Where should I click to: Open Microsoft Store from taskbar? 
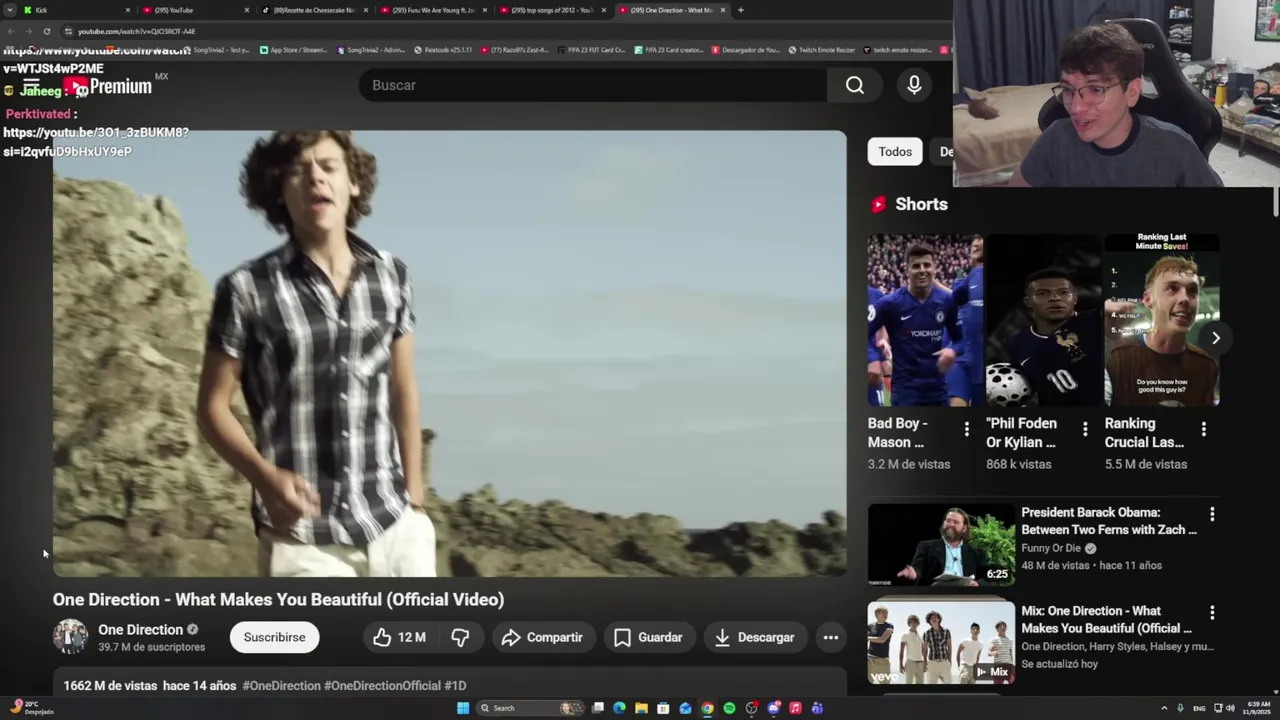tap(663, 708)
